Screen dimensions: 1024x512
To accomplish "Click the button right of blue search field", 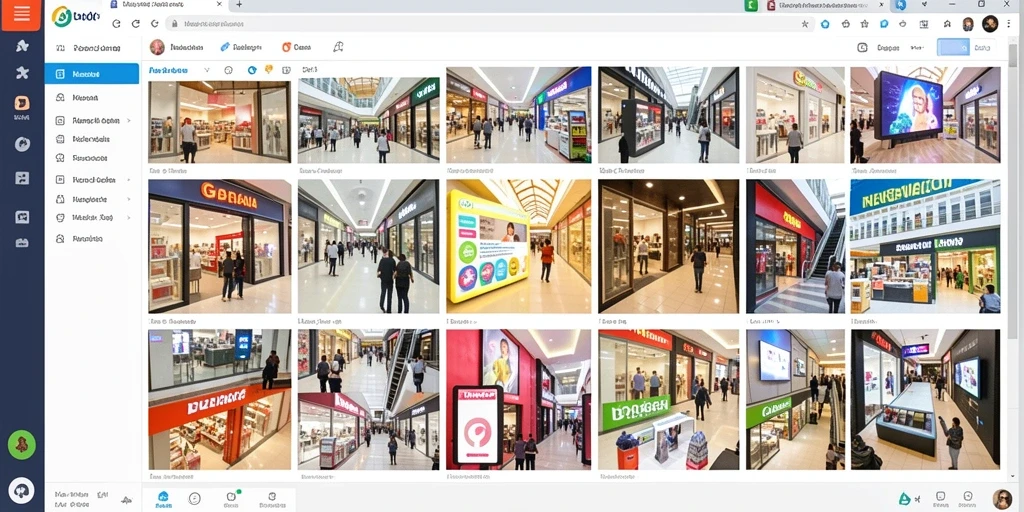I will pyautogui.click(x=983, y=47).
